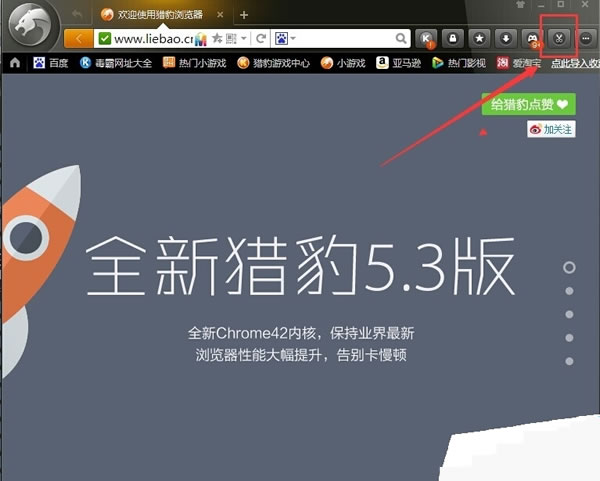Open the 百度 bookmark

51,63
